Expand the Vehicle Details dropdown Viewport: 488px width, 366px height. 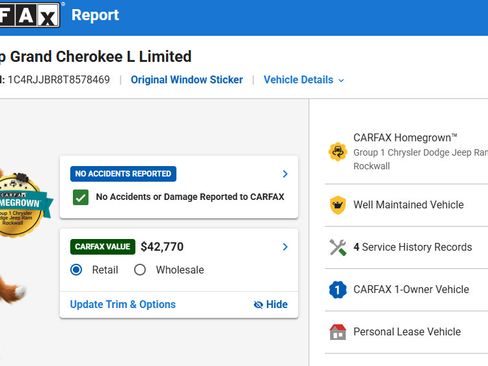304,80
